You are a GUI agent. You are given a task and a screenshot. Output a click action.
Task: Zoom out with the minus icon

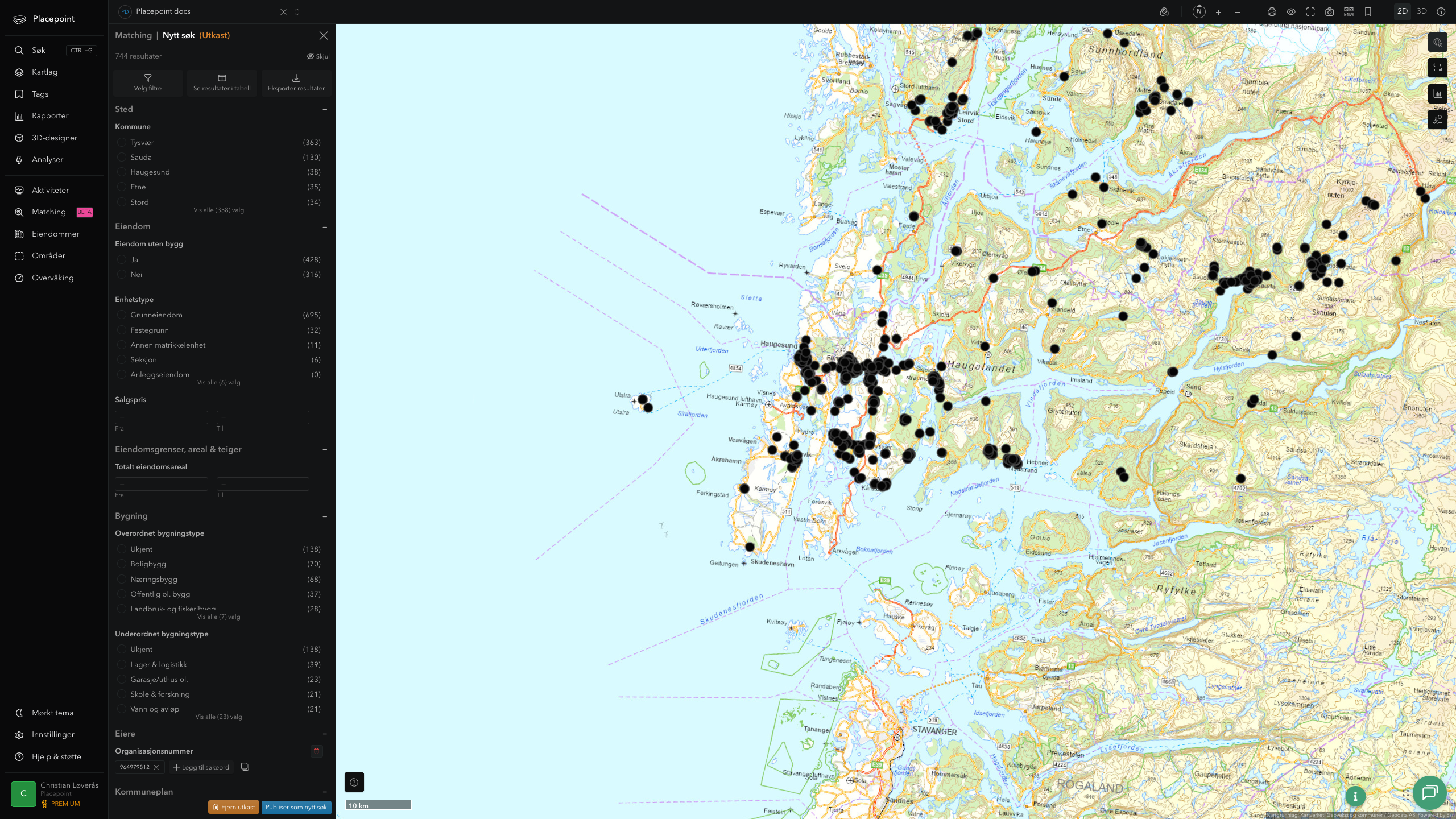1238,12
